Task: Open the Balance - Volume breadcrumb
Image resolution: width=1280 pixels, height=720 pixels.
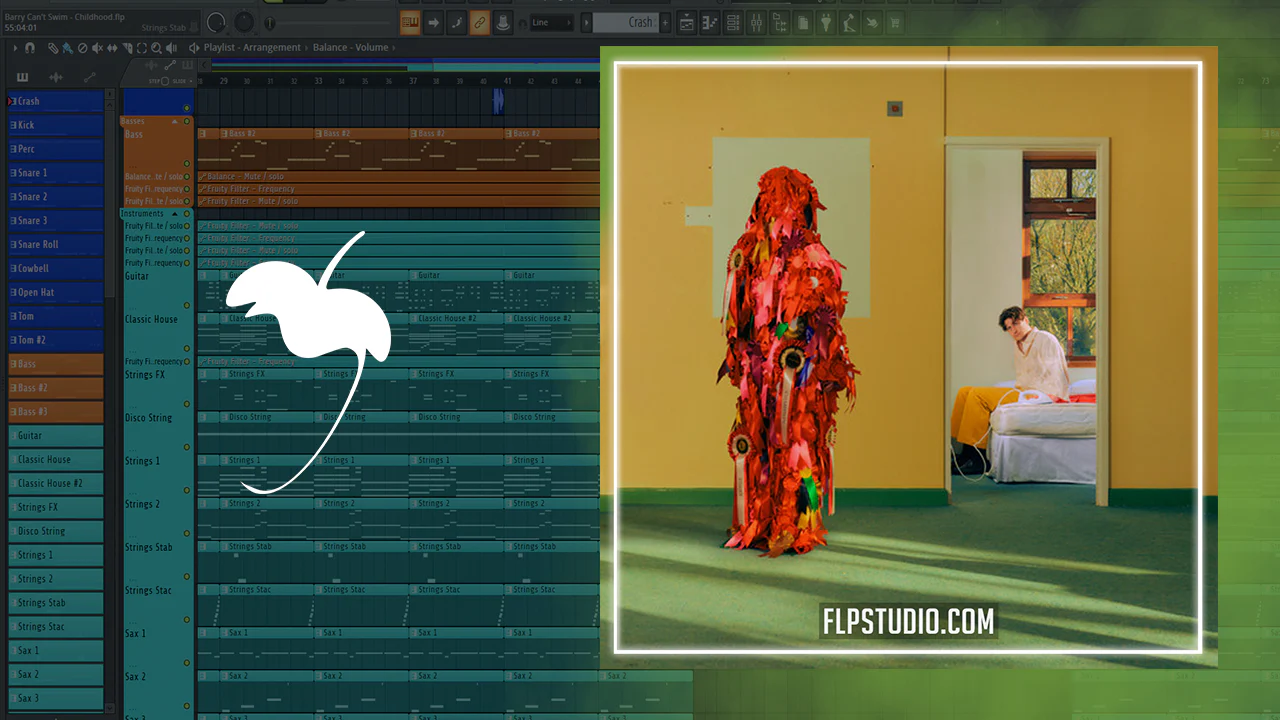Action: click(350, 47)
